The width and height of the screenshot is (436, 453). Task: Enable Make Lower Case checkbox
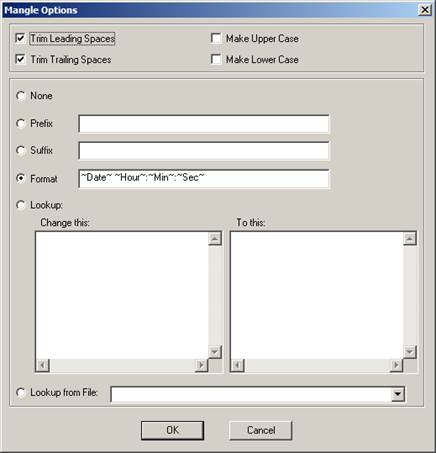click(216, 59)
